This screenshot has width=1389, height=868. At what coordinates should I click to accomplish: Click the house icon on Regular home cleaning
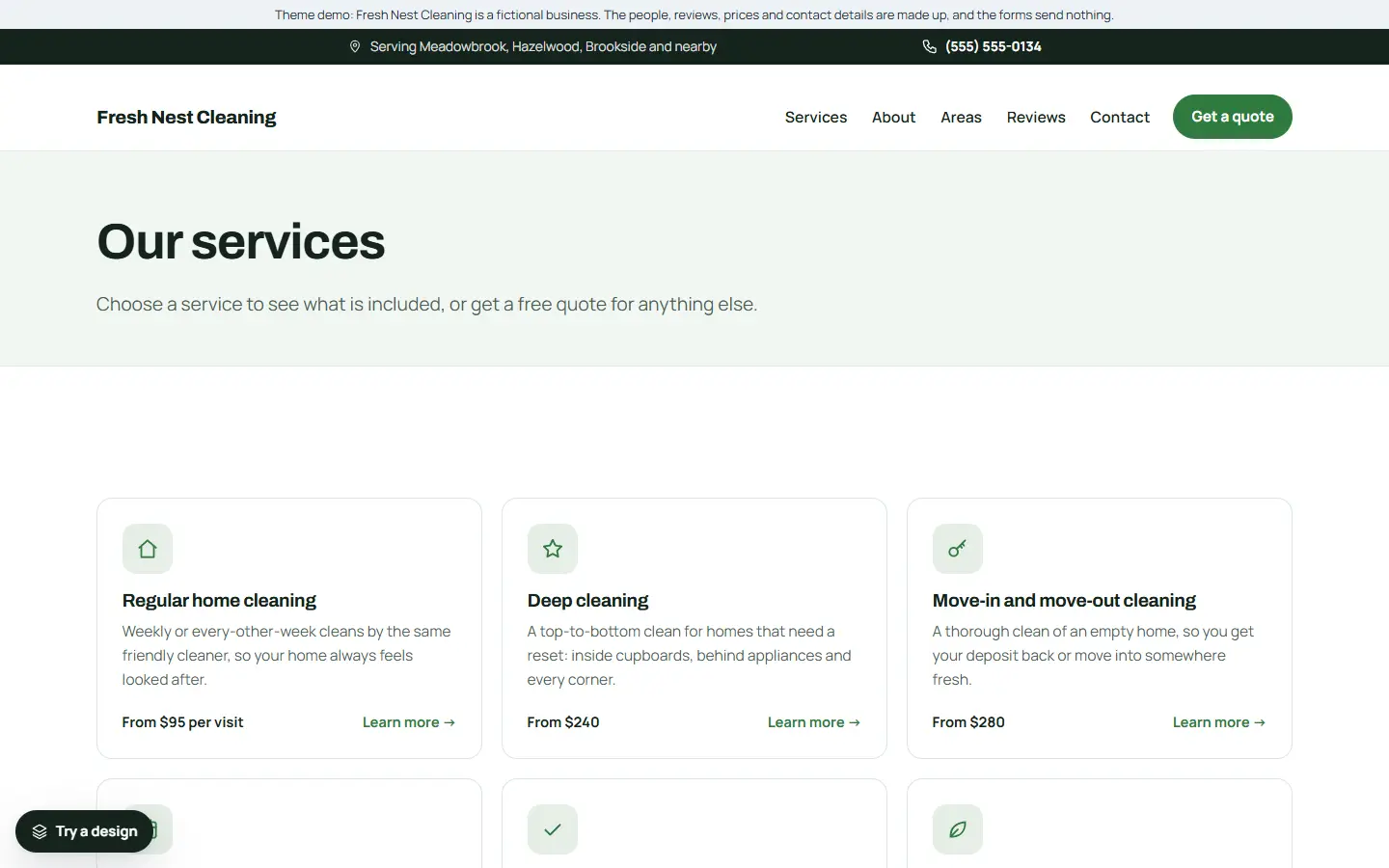[148, 549]
